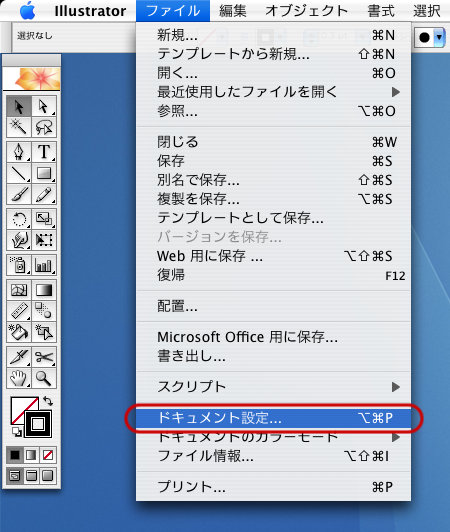
Task: Click the Swap Fill and Stroke arrow
Action: point(48,401)
